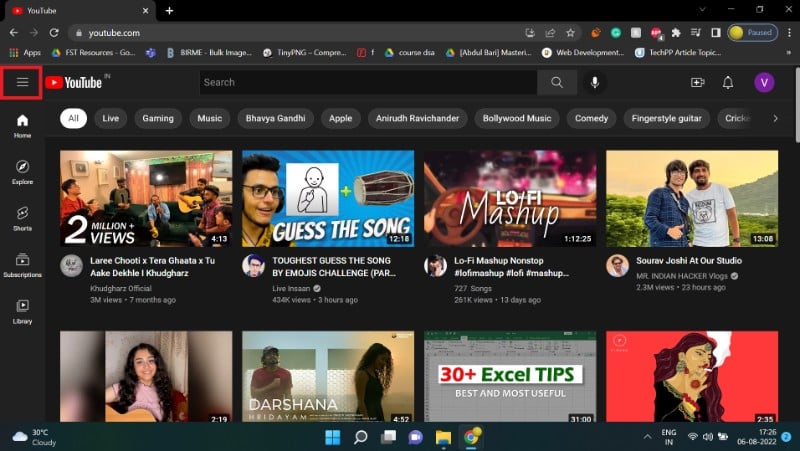
Task: Bookmark this page with star icon
Action: coord(570,33)
